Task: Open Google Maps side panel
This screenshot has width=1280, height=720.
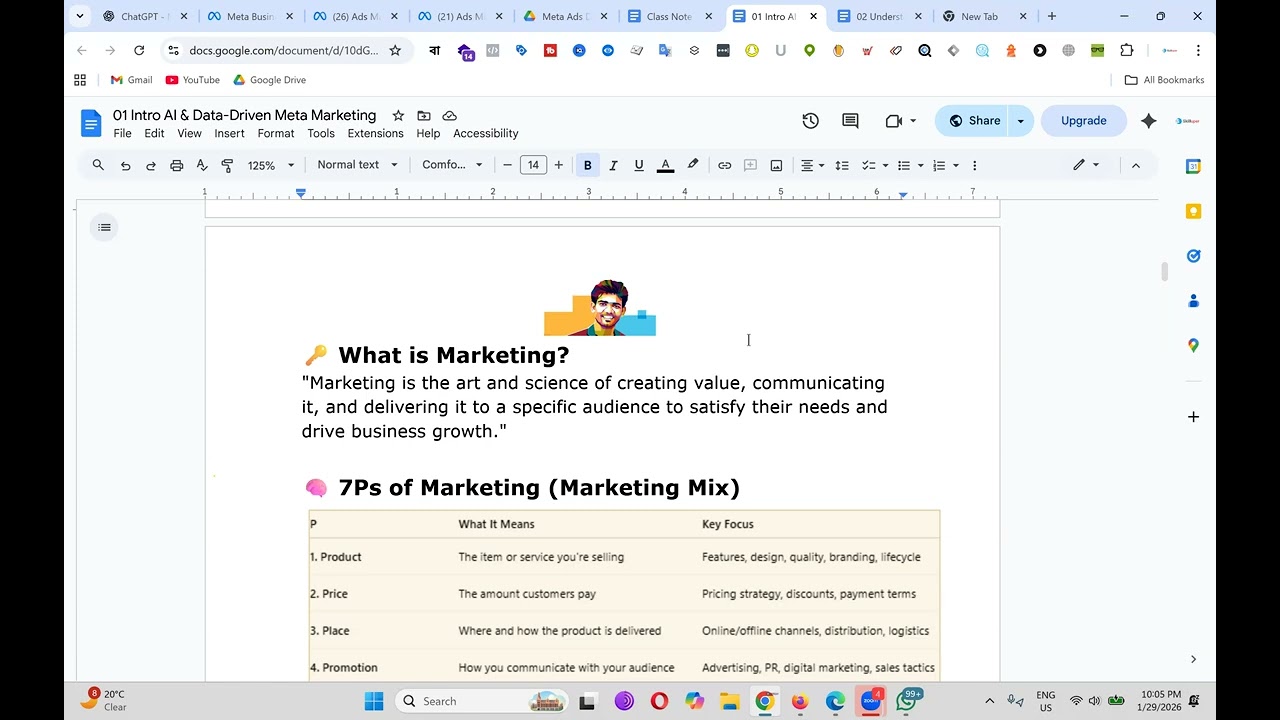Action: tap(1193, 345)
